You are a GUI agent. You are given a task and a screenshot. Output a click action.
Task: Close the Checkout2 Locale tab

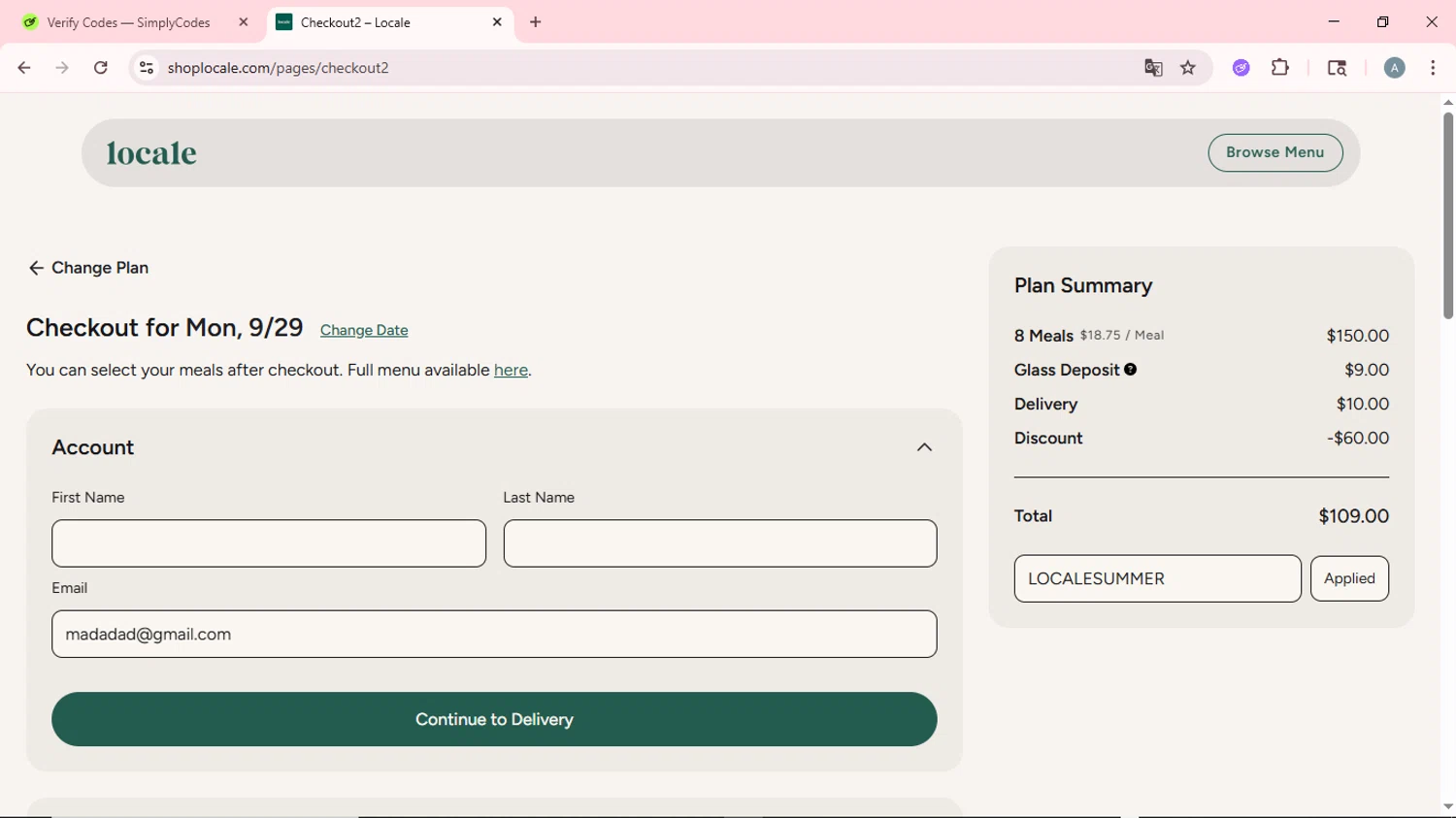pyautogui.click(x=497, y=22)
